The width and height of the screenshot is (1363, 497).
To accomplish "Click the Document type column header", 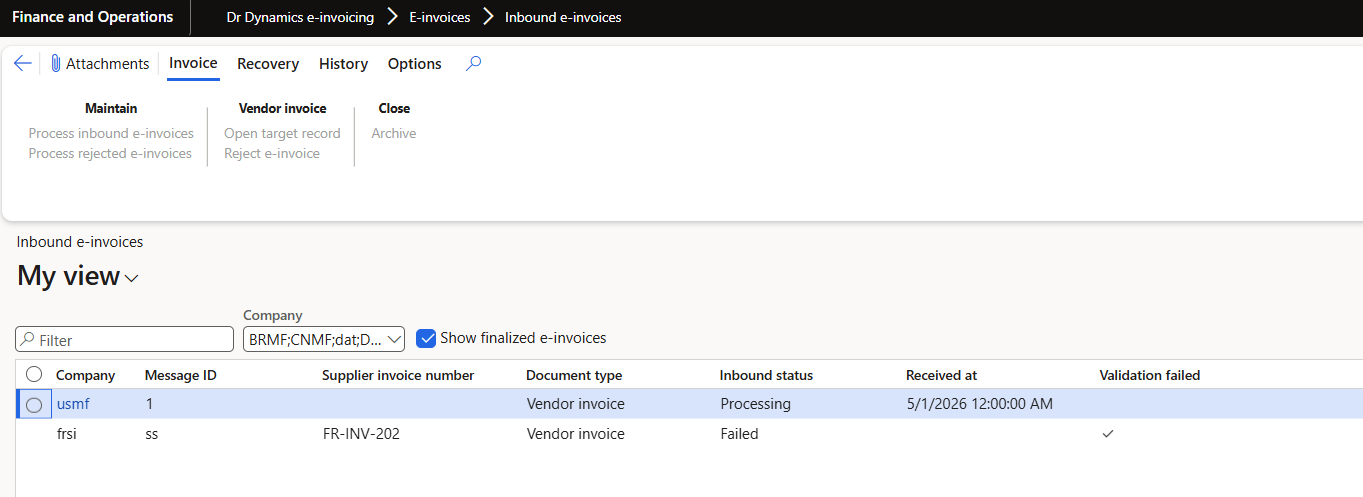I will [x=574, y=375].
